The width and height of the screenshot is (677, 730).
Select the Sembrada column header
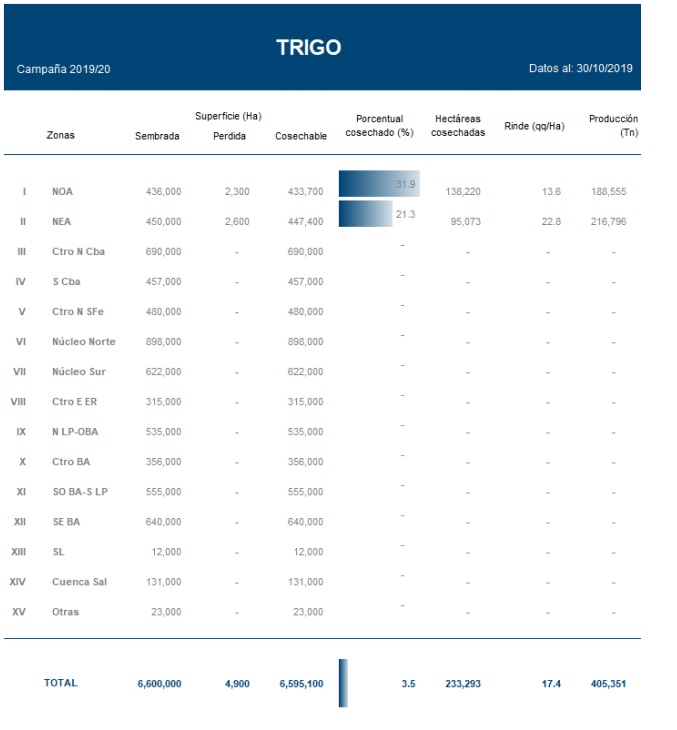(157, 136)
